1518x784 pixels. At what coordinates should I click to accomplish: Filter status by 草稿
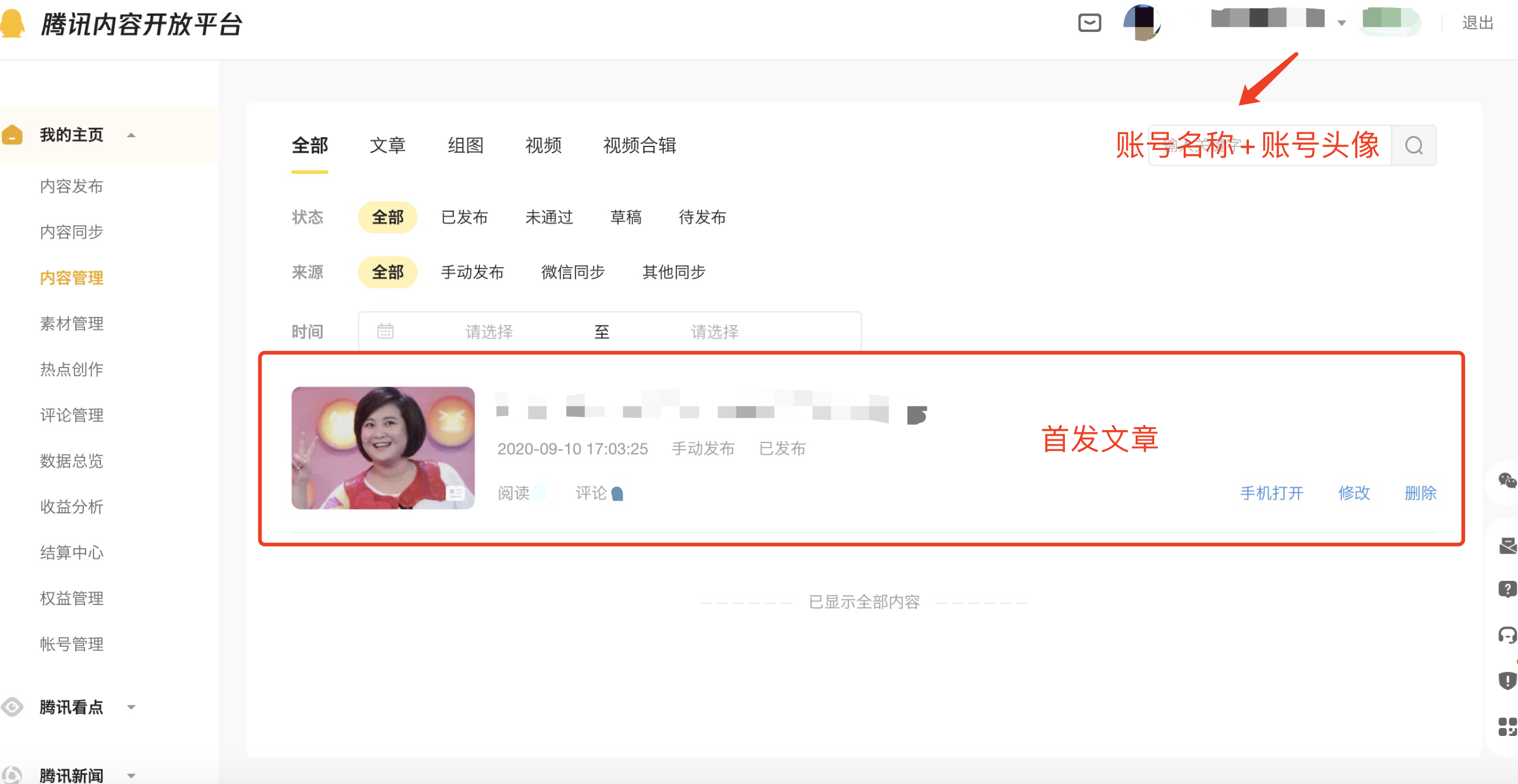point(626,217)
